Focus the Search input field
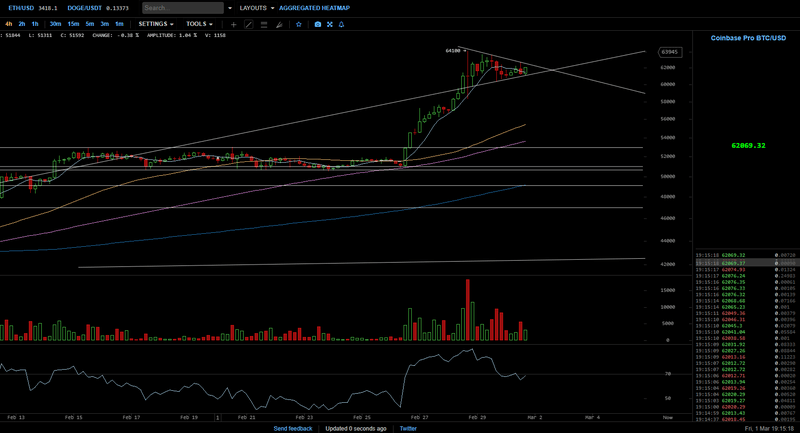The height and width of the screenshot is (433, 800). click(183, 8)
